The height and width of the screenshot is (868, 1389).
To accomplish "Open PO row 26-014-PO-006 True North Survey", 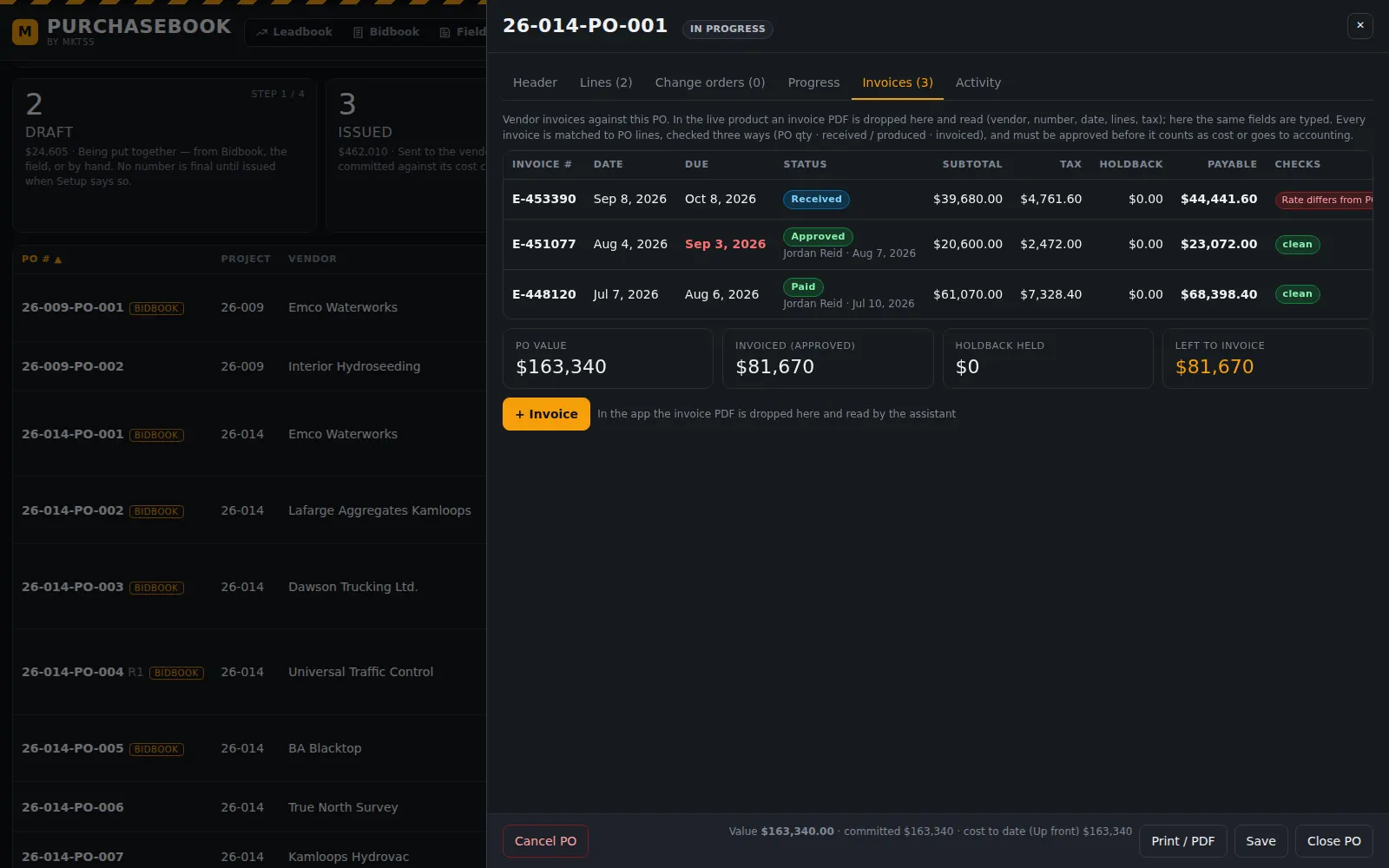I will tap(249, 807).
